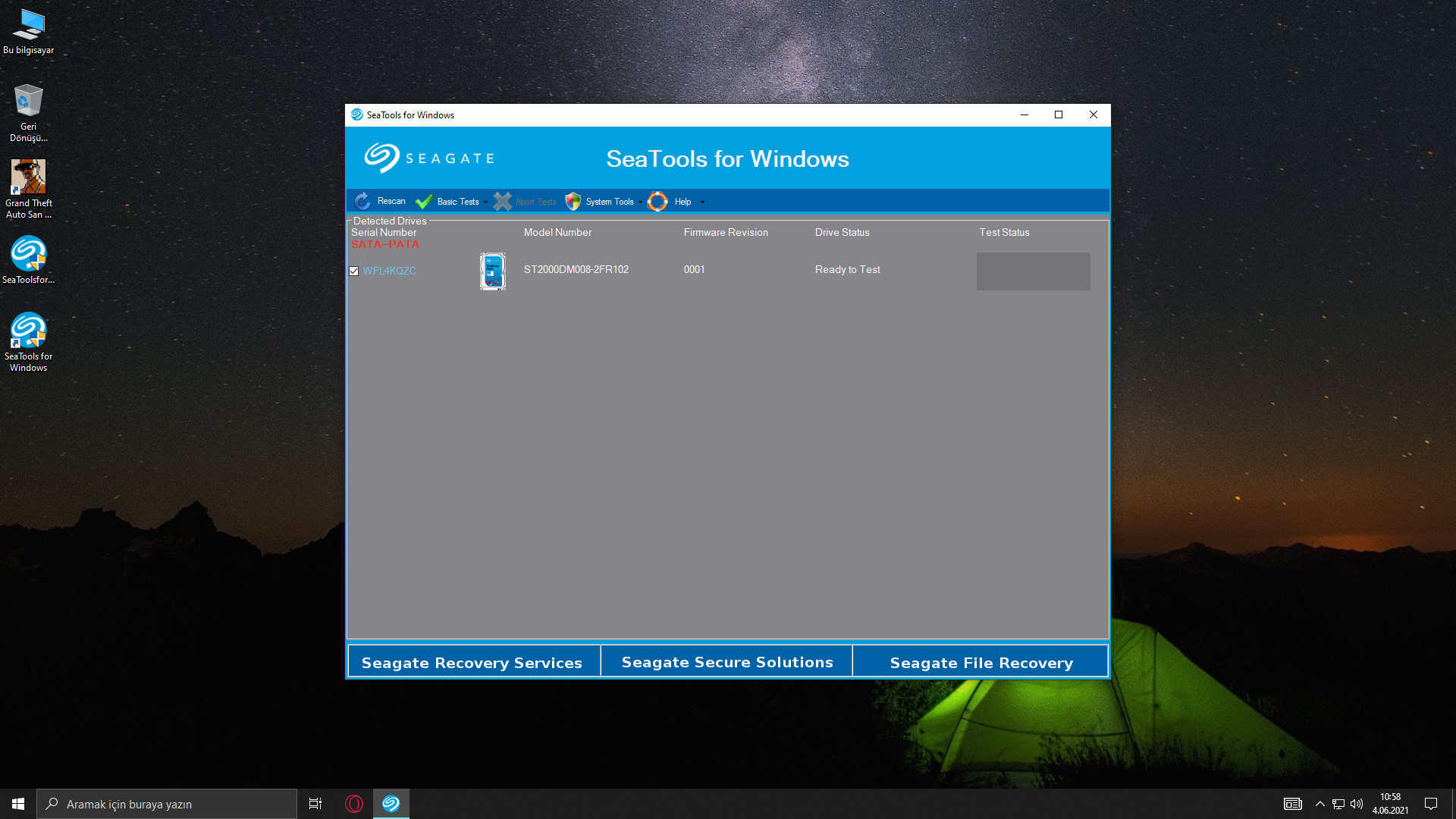1456x819 pixels.
Task: Click the hard drive image for ST2000DM008
Action: (x=493, y=271)
